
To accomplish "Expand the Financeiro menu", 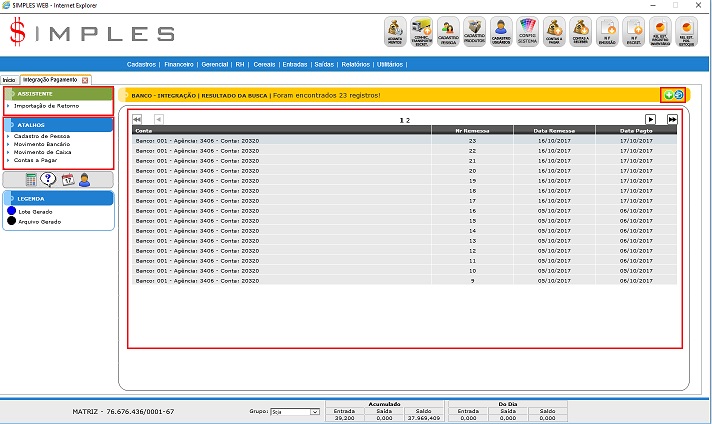I will (179, 64).
